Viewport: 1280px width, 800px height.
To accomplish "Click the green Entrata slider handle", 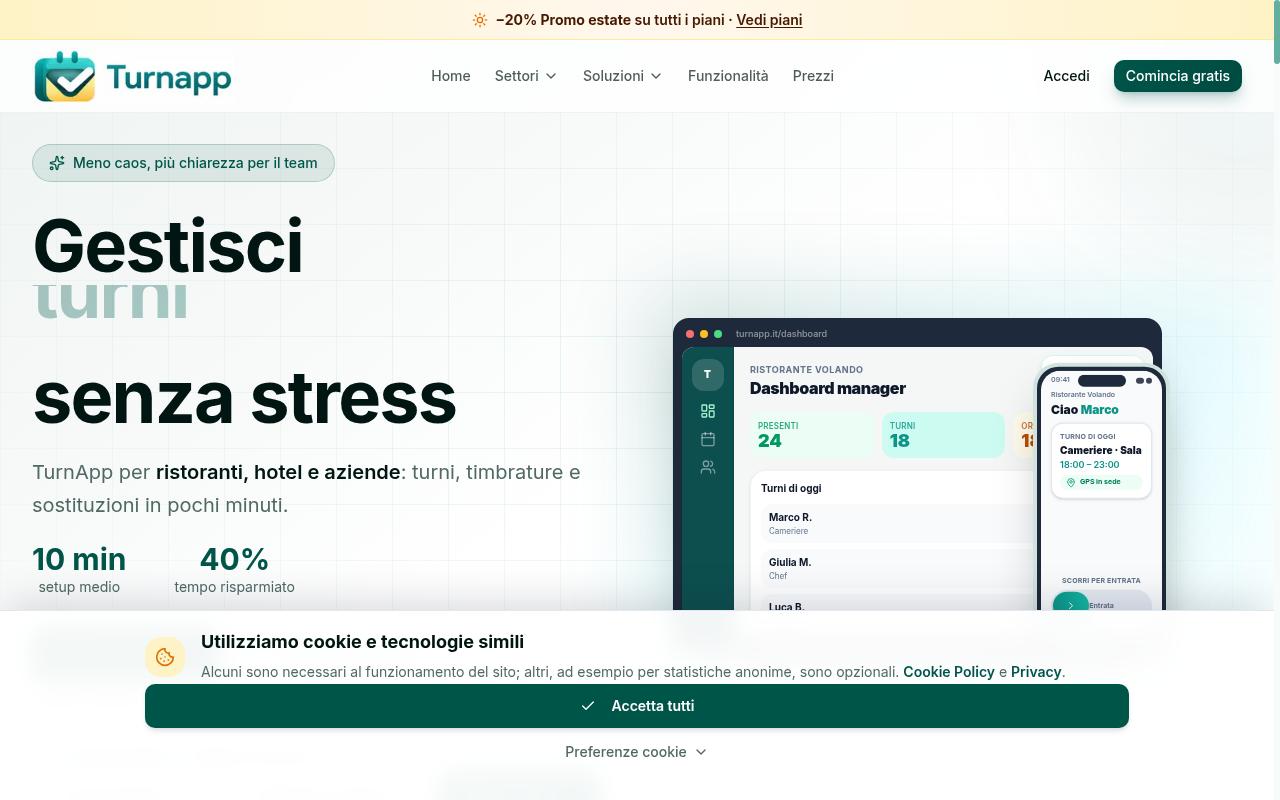I will [x=1071, y=603].
